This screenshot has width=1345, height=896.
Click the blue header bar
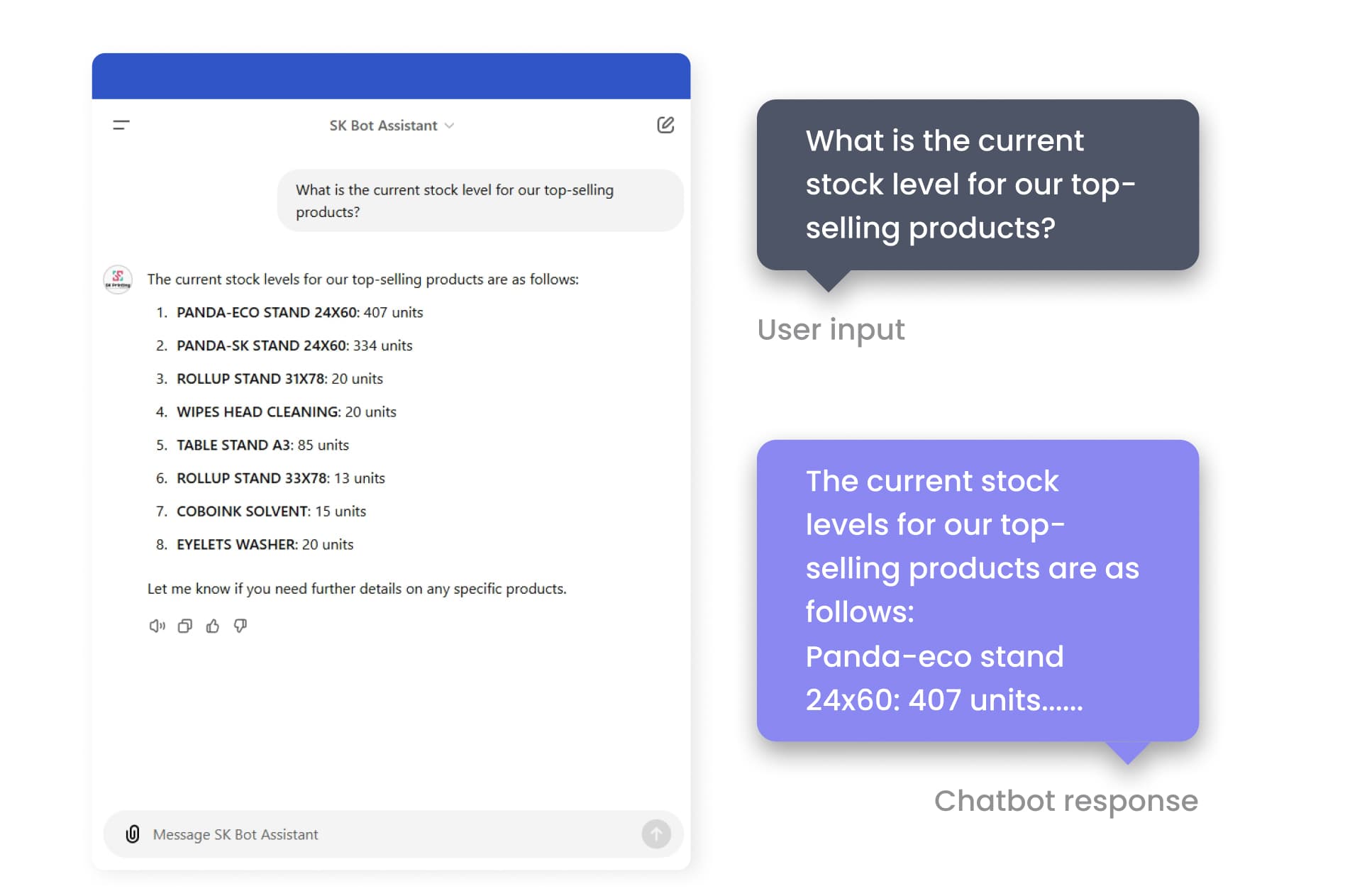391,76
